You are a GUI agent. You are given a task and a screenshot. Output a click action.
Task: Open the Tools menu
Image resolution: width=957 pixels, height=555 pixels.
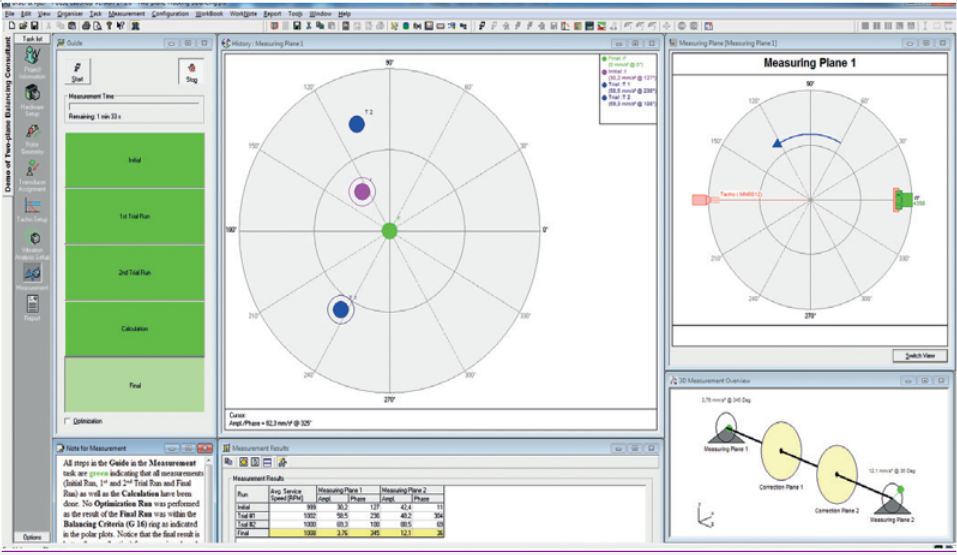coord(295,13)
